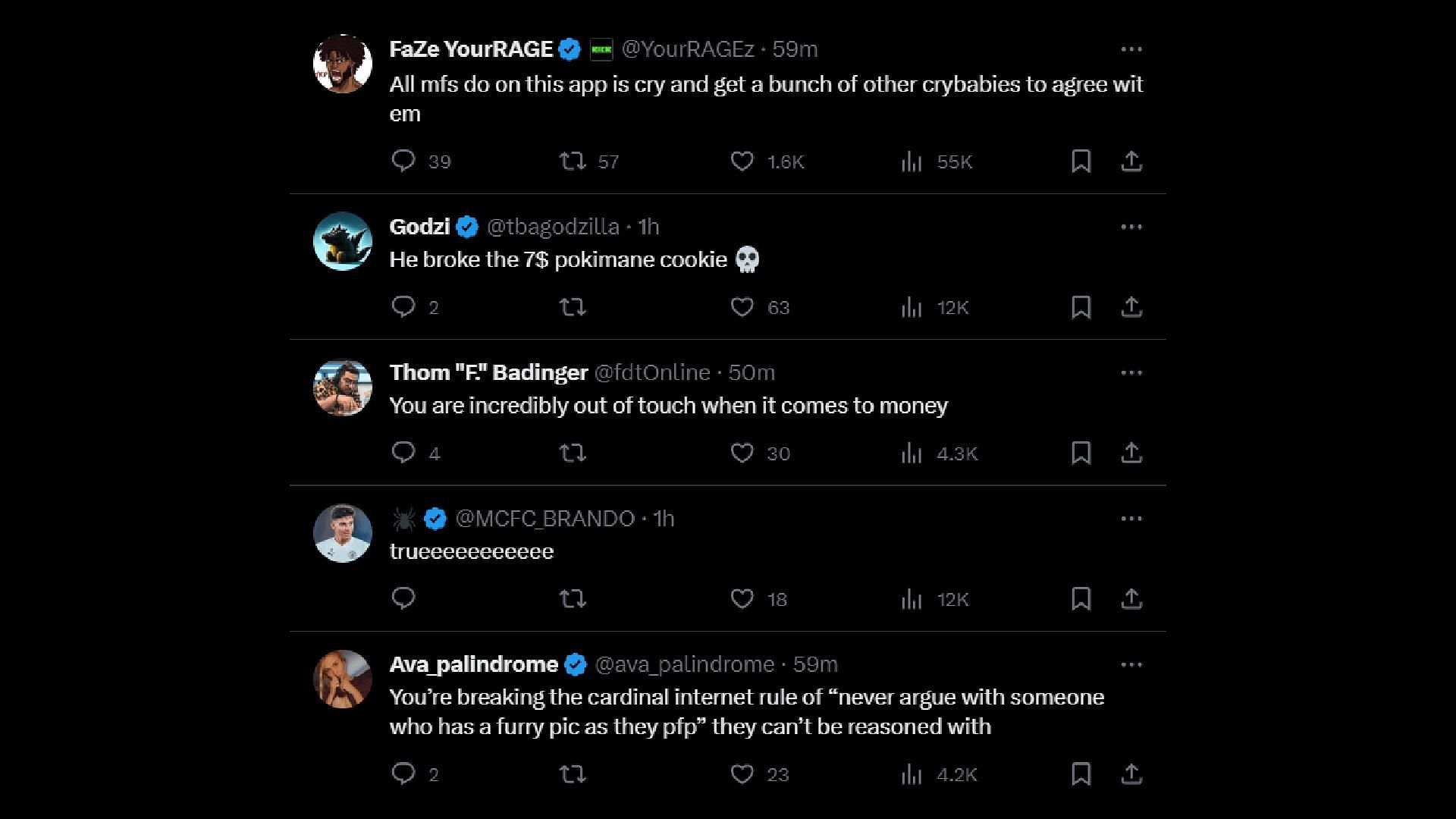View analytics on Godzi's 12K views tweet

pyautogui.click(x=912, y=307)
